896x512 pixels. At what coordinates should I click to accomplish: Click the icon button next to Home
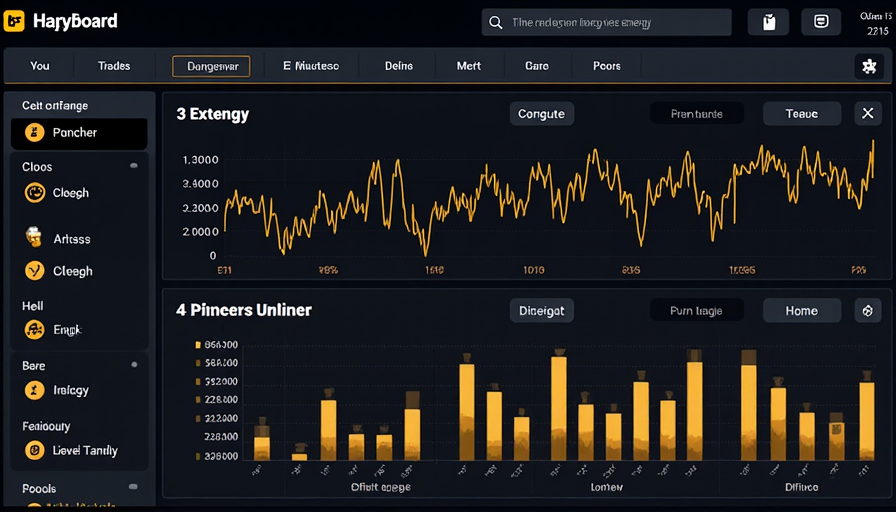(867, 310)
